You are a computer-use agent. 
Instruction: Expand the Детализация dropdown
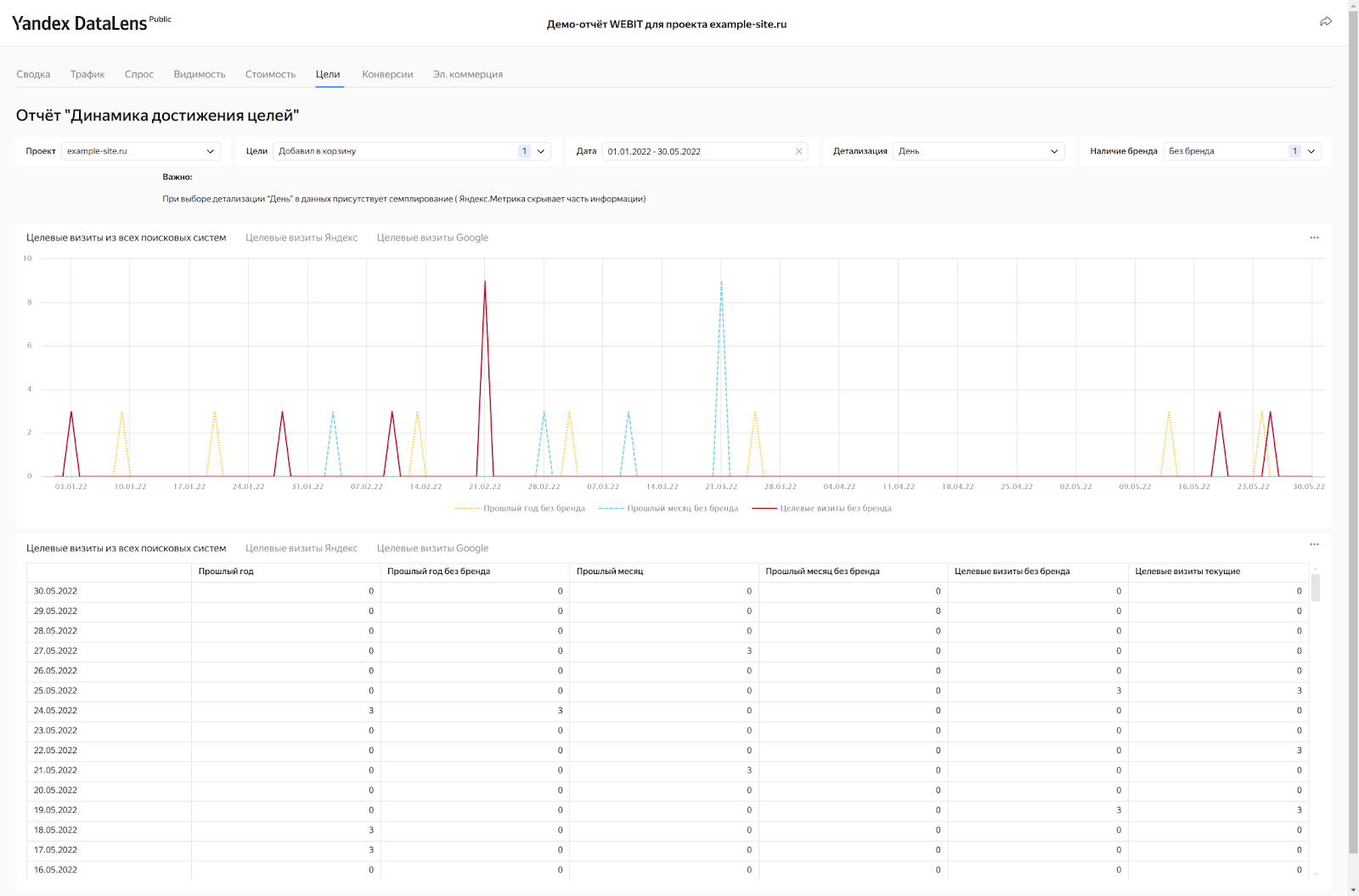(978, 151)
